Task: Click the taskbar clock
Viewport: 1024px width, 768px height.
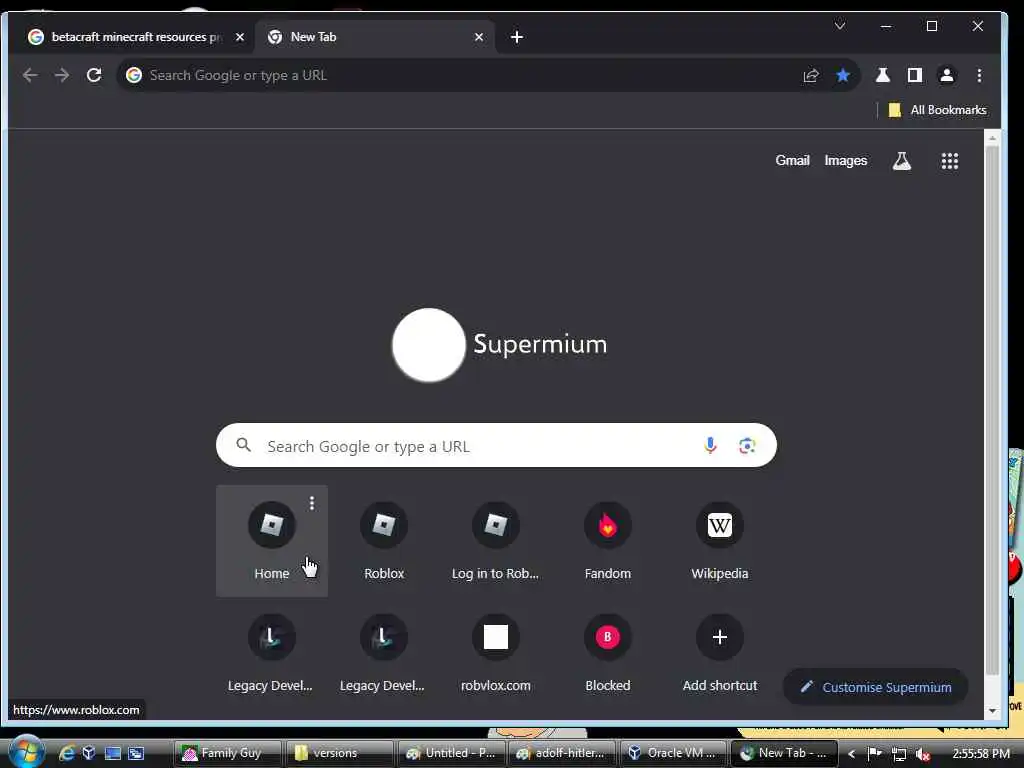Action: point(981,754)
